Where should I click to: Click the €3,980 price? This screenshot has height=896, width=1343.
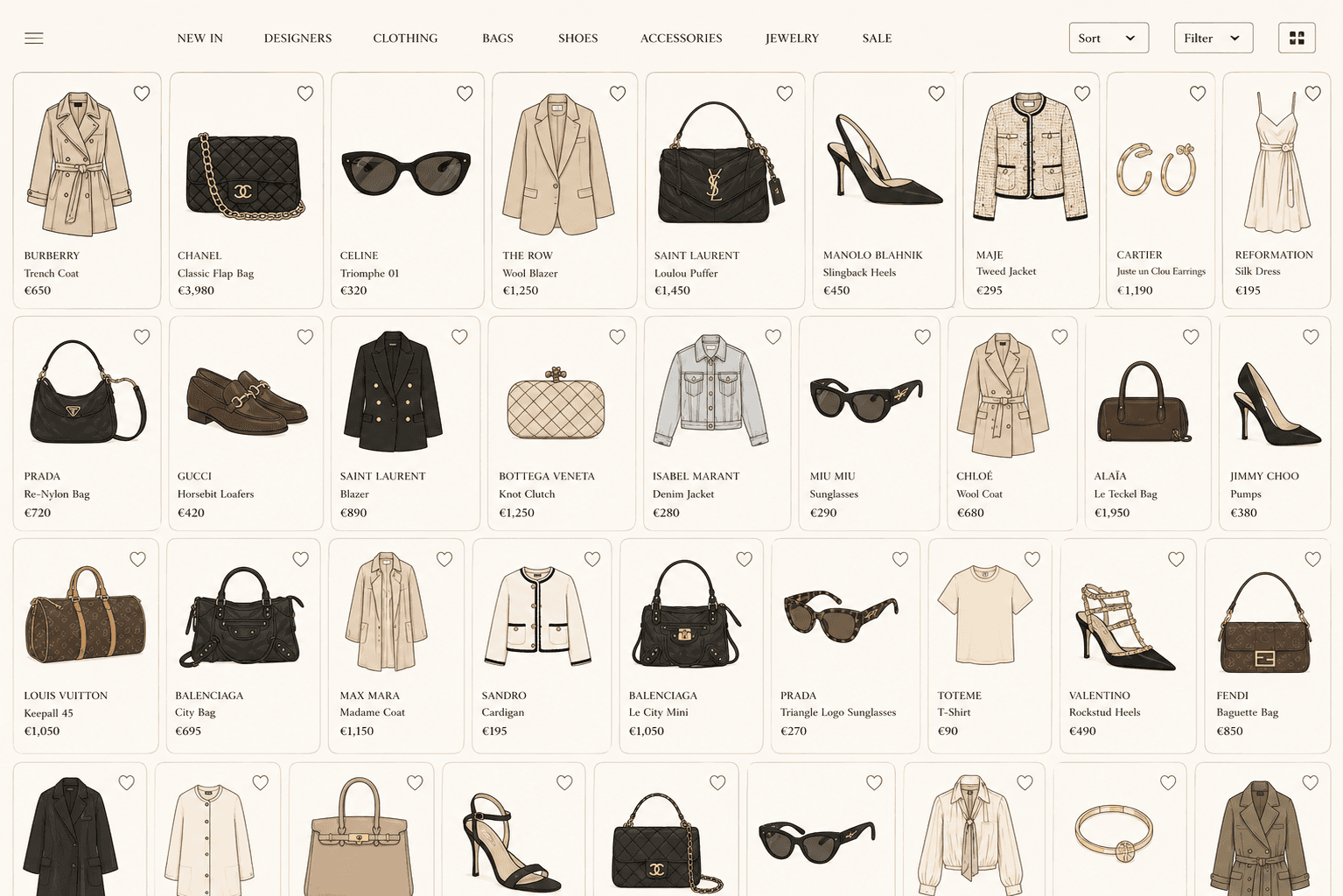196,290
